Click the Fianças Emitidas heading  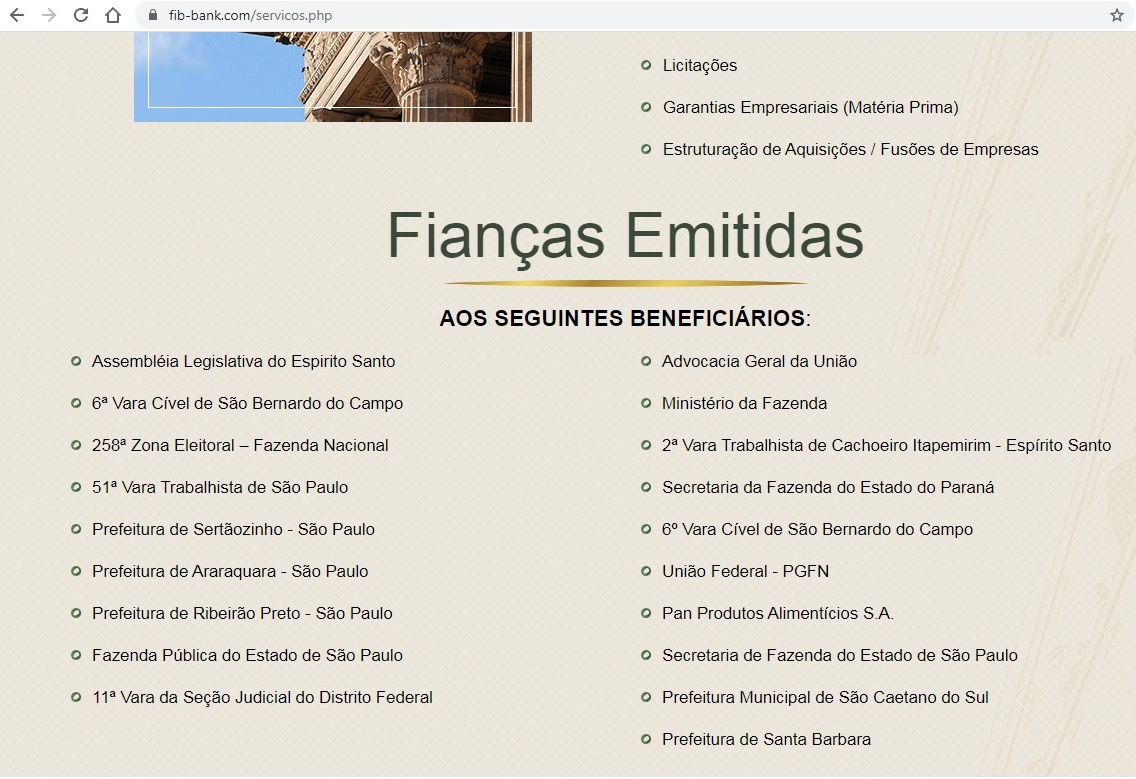tap(625, 236)
